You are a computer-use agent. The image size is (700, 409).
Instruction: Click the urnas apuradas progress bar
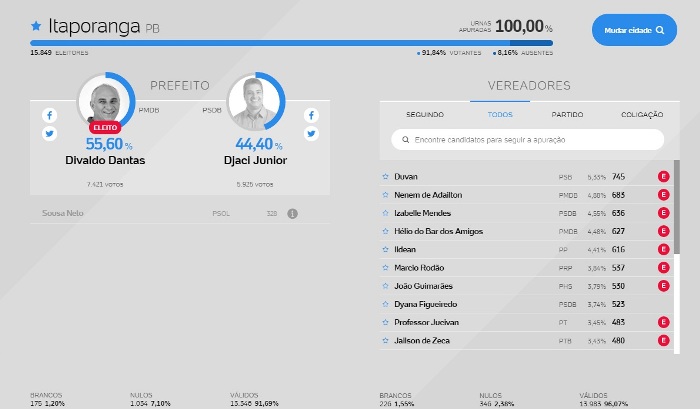tap(291, 43)
